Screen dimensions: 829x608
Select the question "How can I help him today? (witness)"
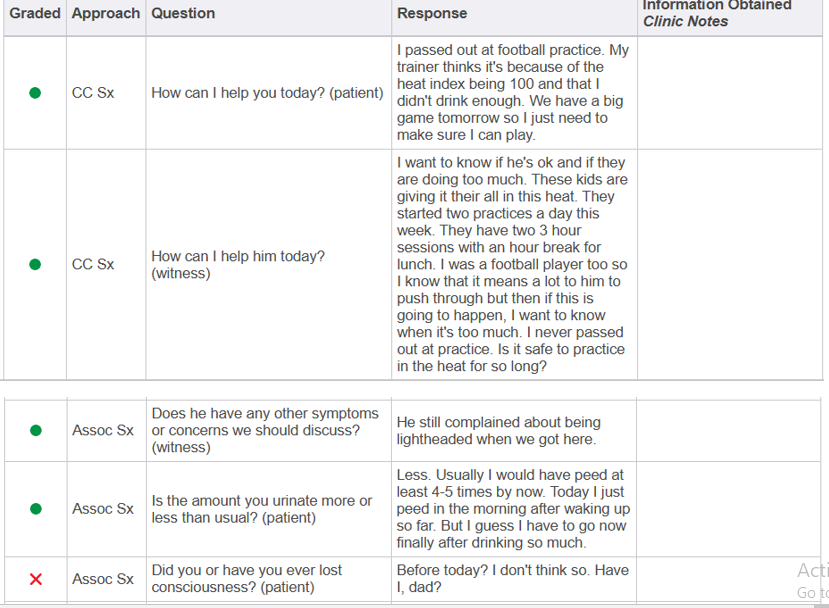238,265
